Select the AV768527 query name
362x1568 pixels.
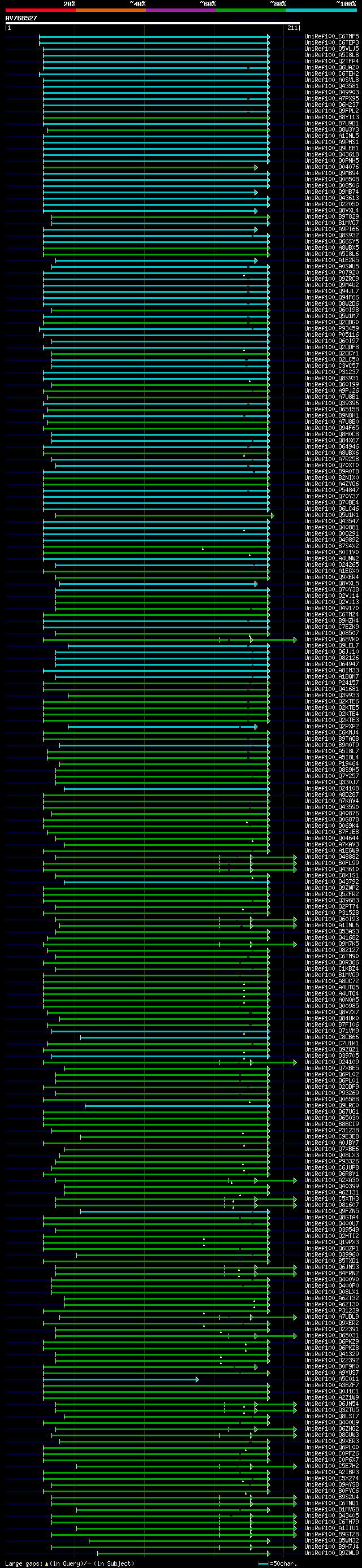[21, 18]
